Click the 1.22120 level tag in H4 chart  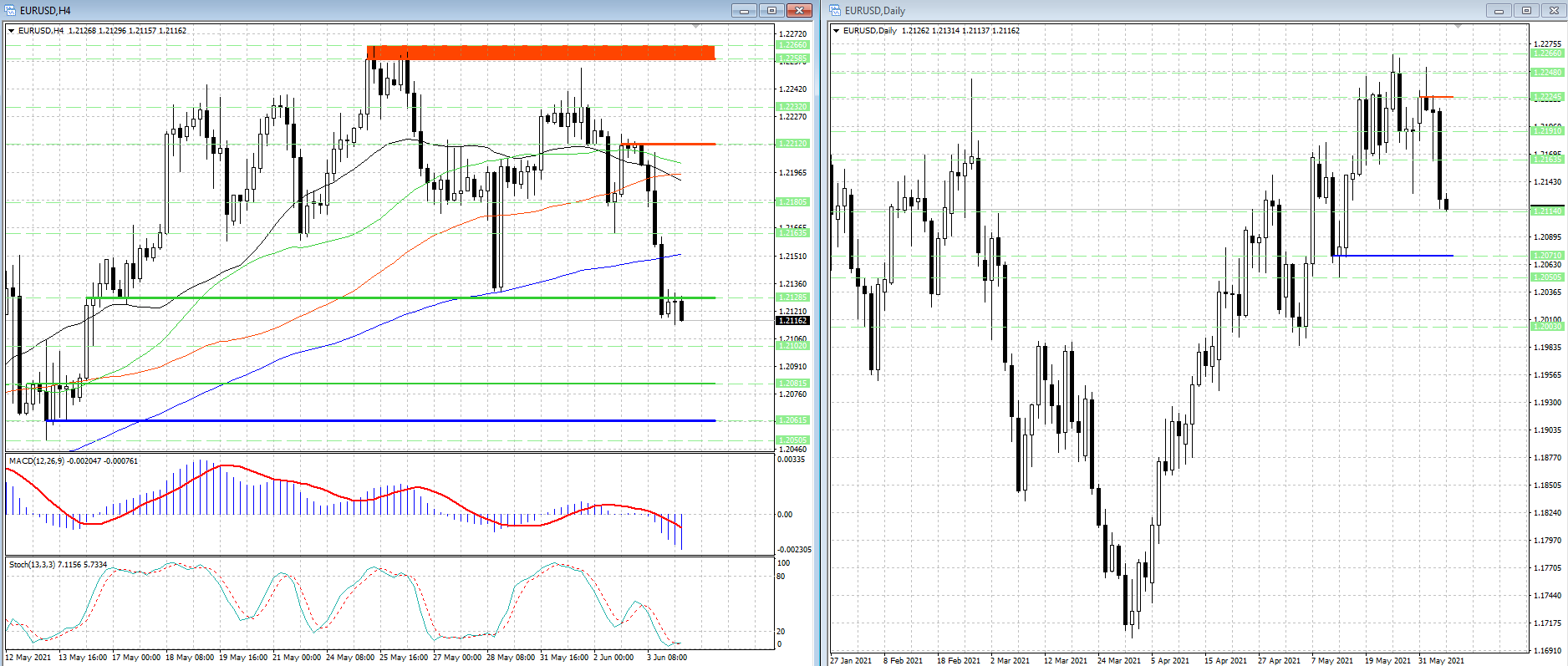pos(792,144)
